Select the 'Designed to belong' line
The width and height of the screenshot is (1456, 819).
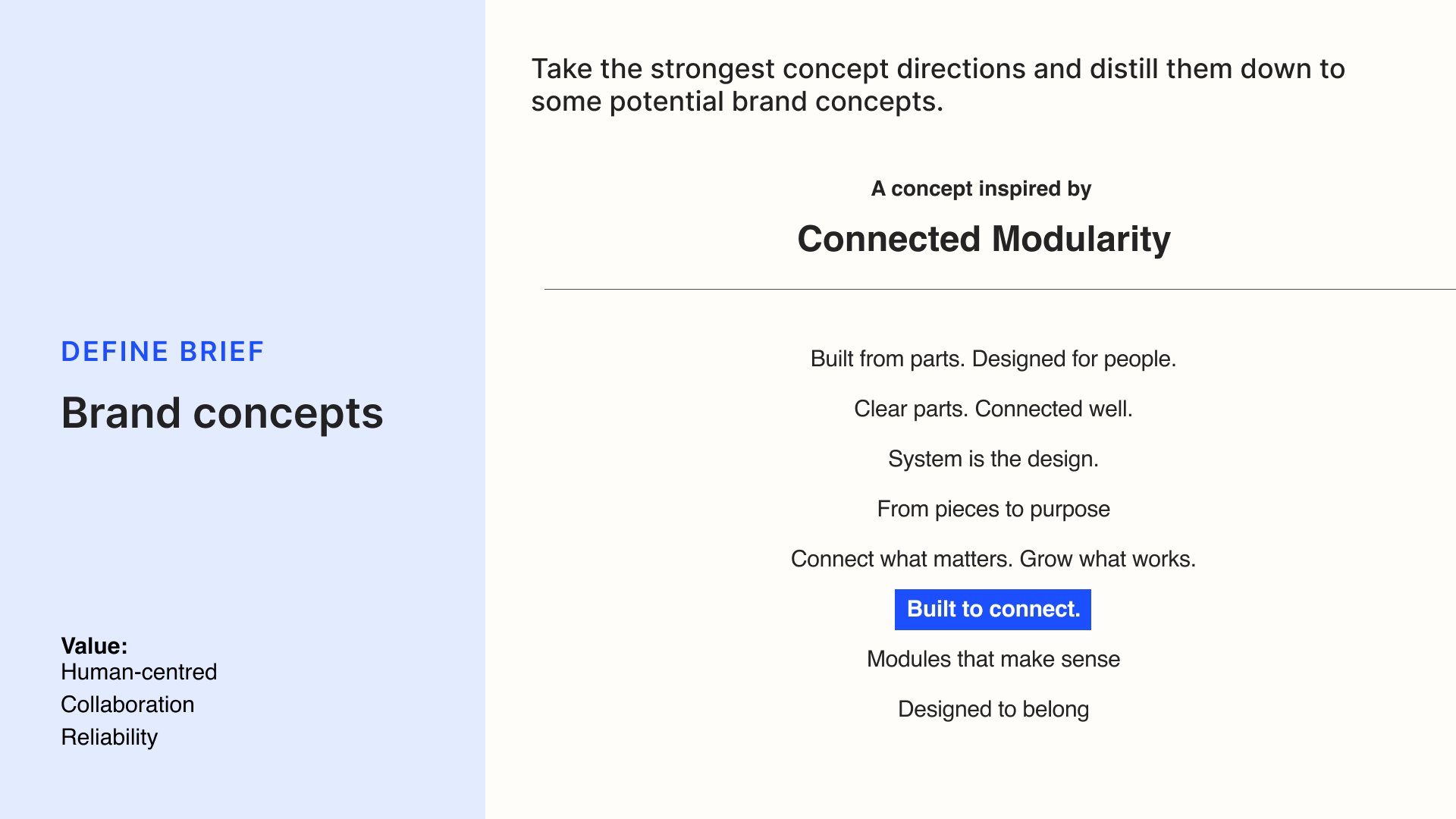coord(993,709)
